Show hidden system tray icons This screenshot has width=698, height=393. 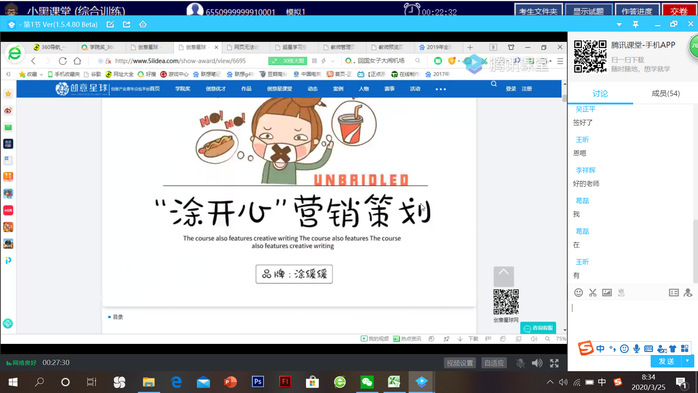pos(550,382)
